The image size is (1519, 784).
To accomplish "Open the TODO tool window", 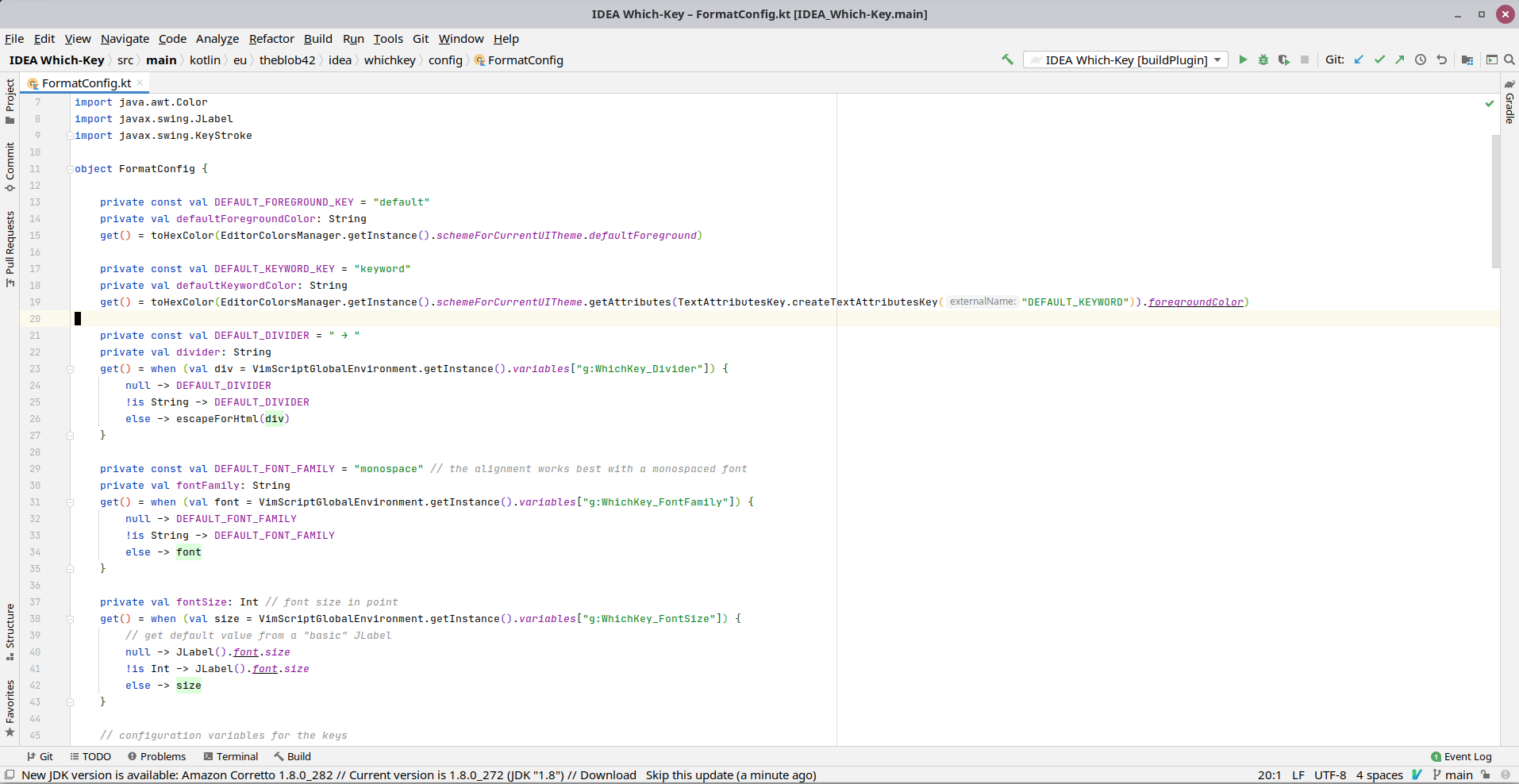I will click(90, 756).
